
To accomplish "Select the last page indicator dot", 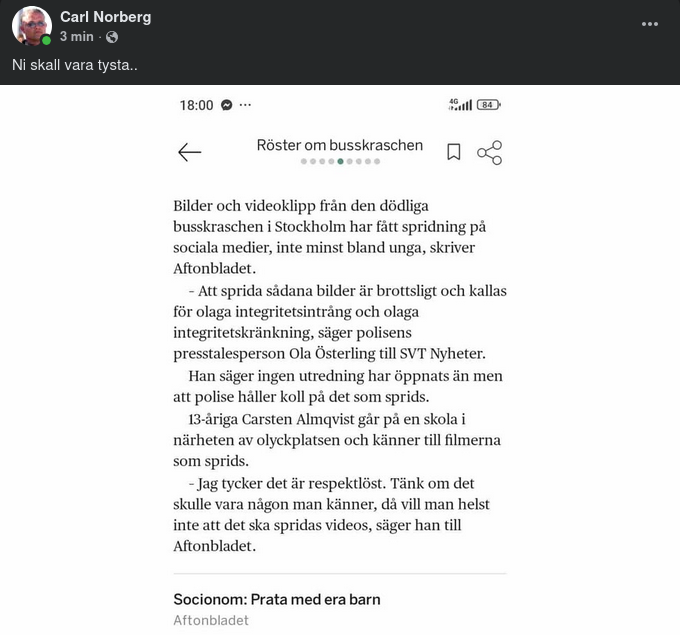I will click(x=376, y=161).
